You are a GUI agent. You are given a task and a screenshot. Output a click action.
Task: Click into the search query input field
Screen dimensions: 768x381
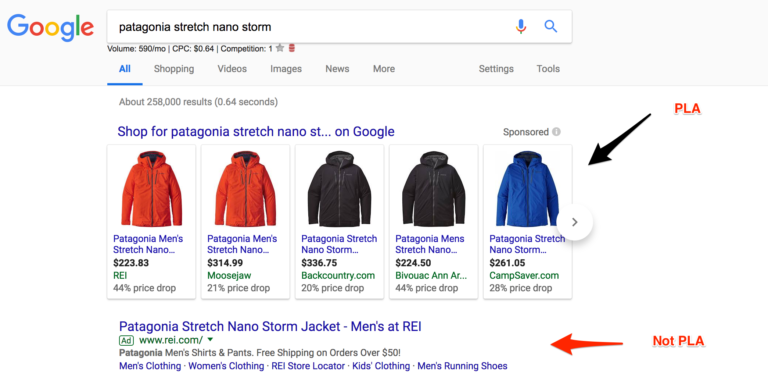tap(313, 26)
